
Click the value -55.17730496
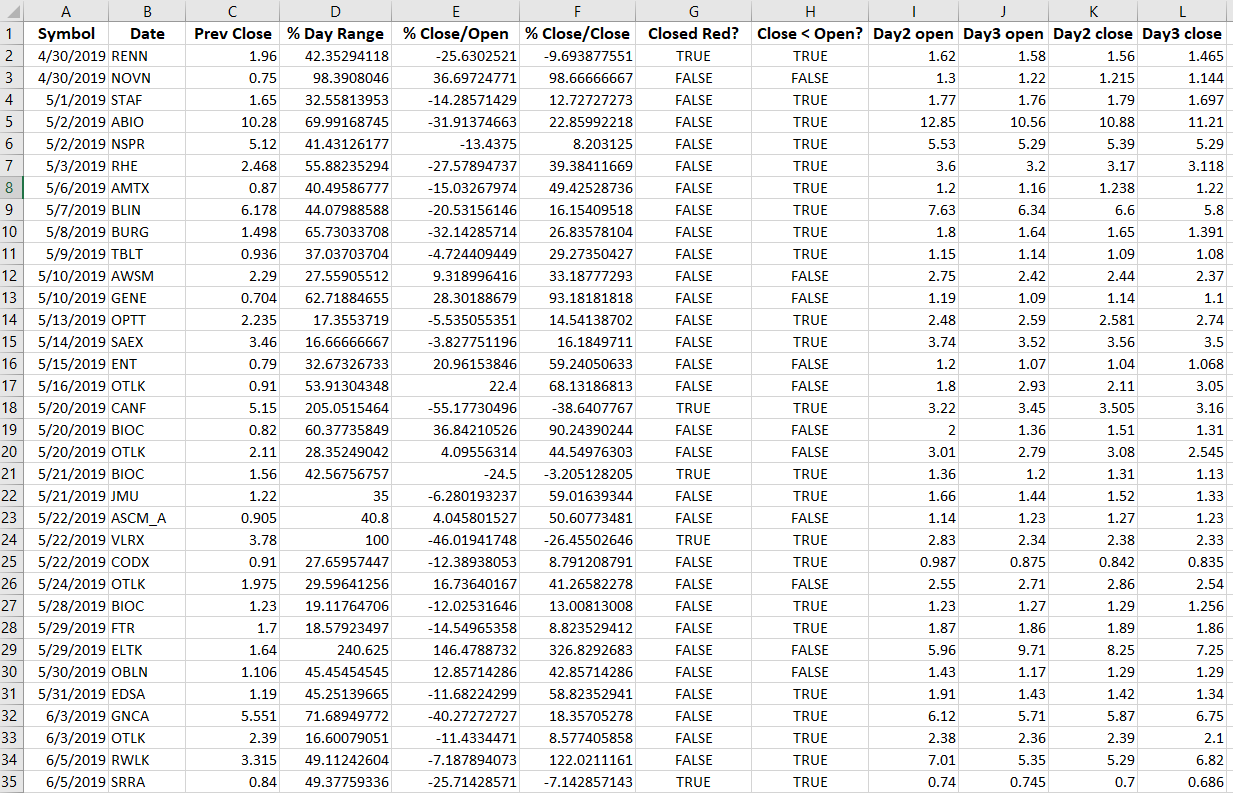[455, 408]
